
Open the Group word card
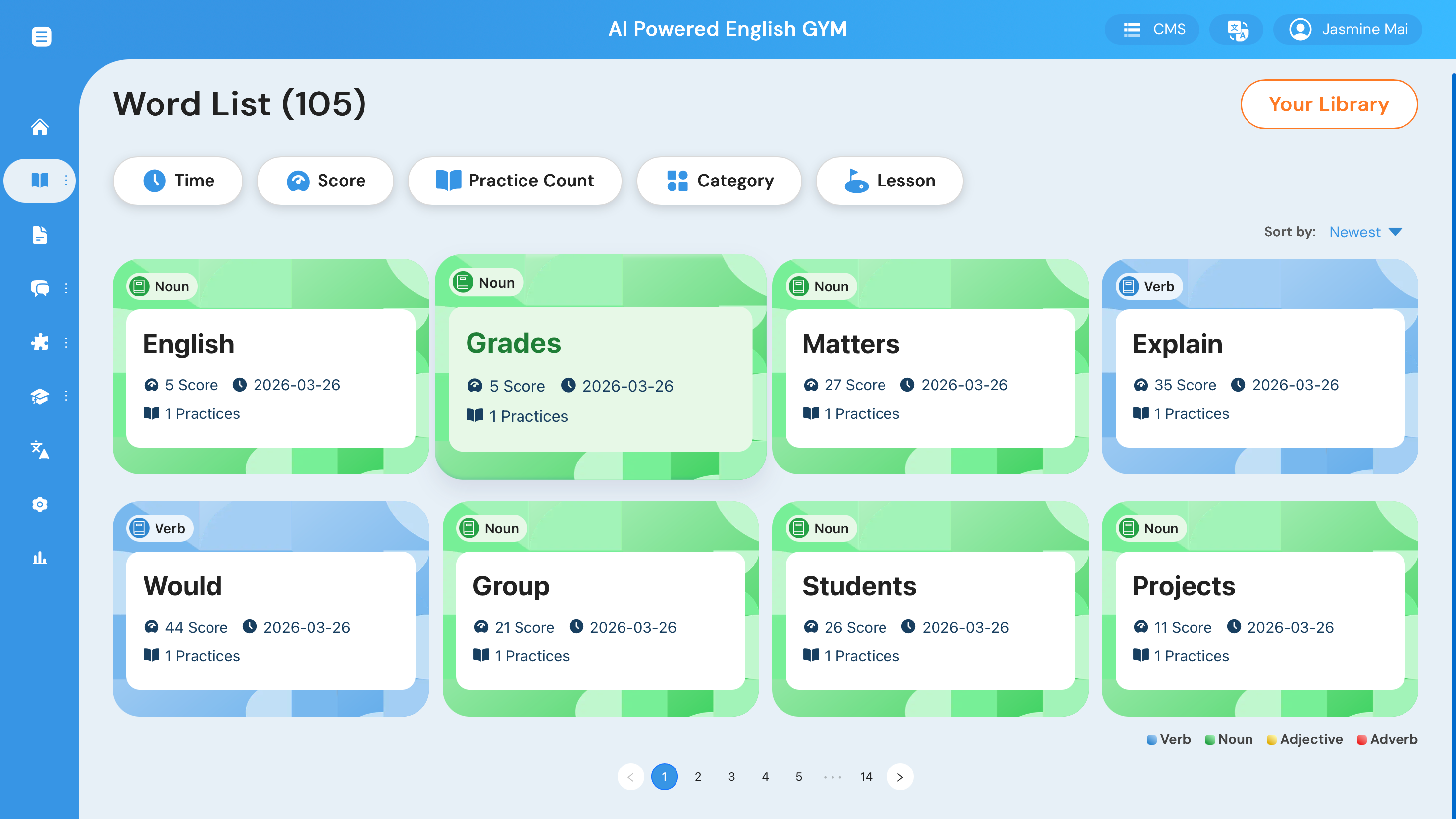600,609
